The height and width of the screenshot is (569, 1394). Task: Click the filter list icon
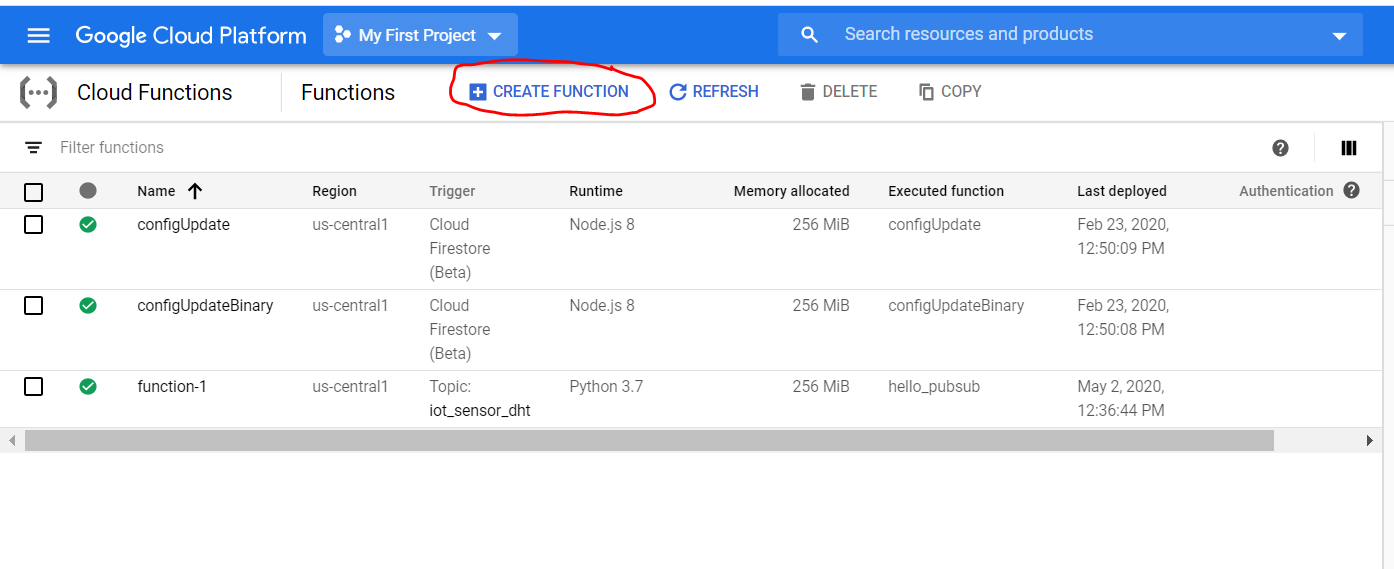click(x=33, y=147)
